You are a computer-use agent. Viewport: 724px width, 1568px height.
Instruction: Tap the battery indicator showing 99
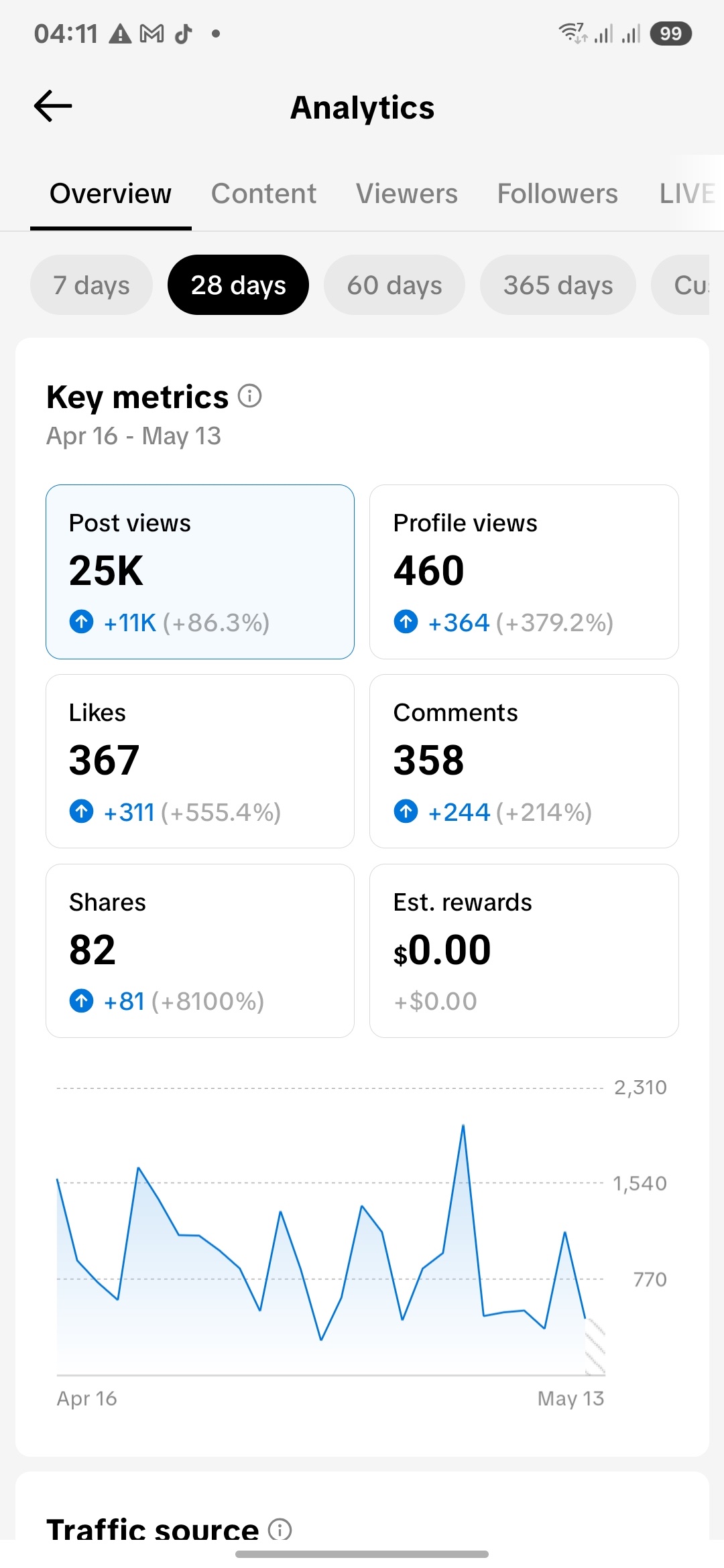[x=670, y=34]
